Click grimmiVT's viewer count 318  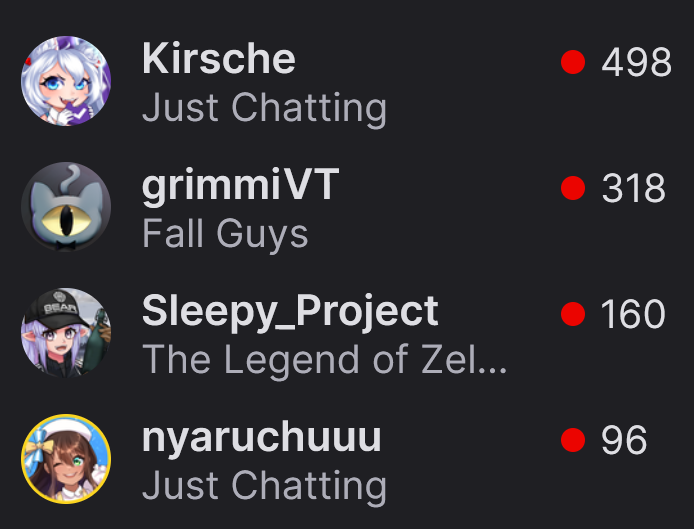click(x=633, y=189)
